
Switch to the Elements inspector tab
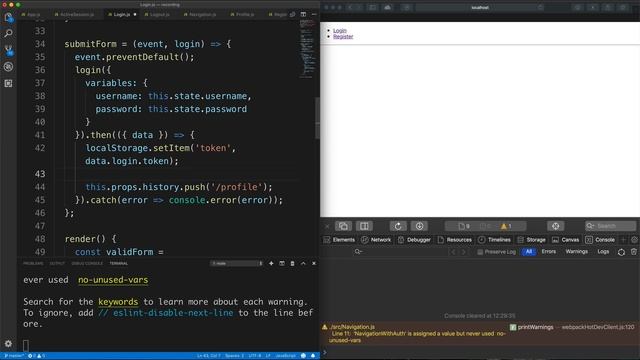tap(339, 240)
